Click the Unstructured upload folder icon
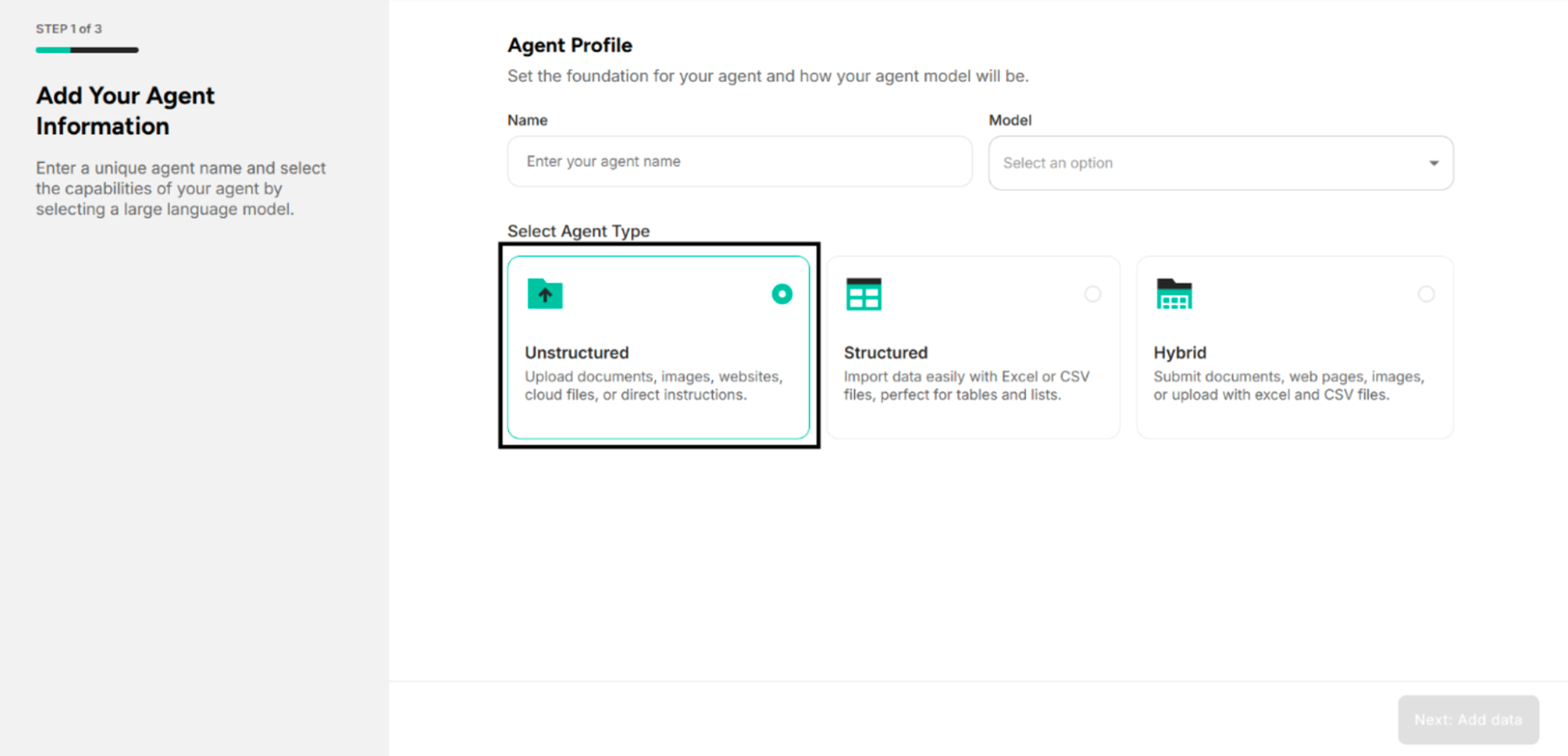 [x=545, y=294]
